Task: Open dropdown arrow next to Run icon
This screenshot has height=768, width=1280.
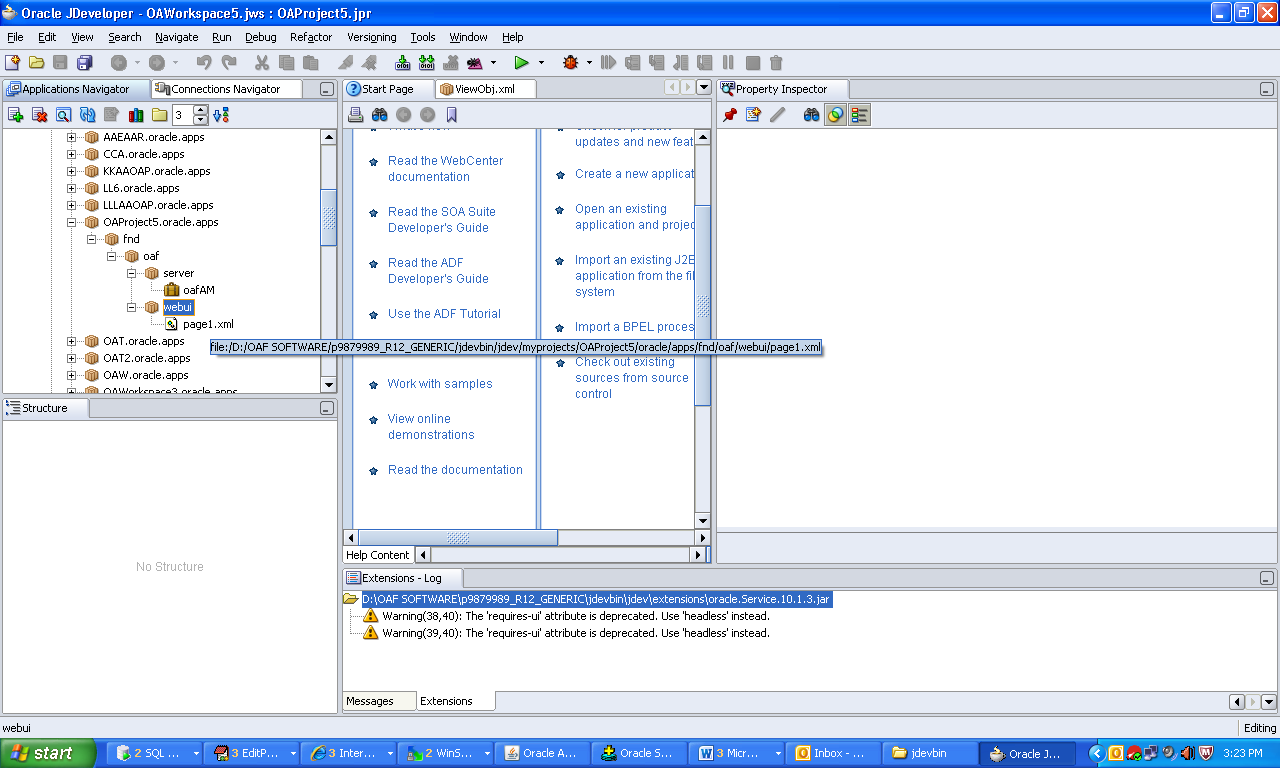Action: (x=541, y=62)
